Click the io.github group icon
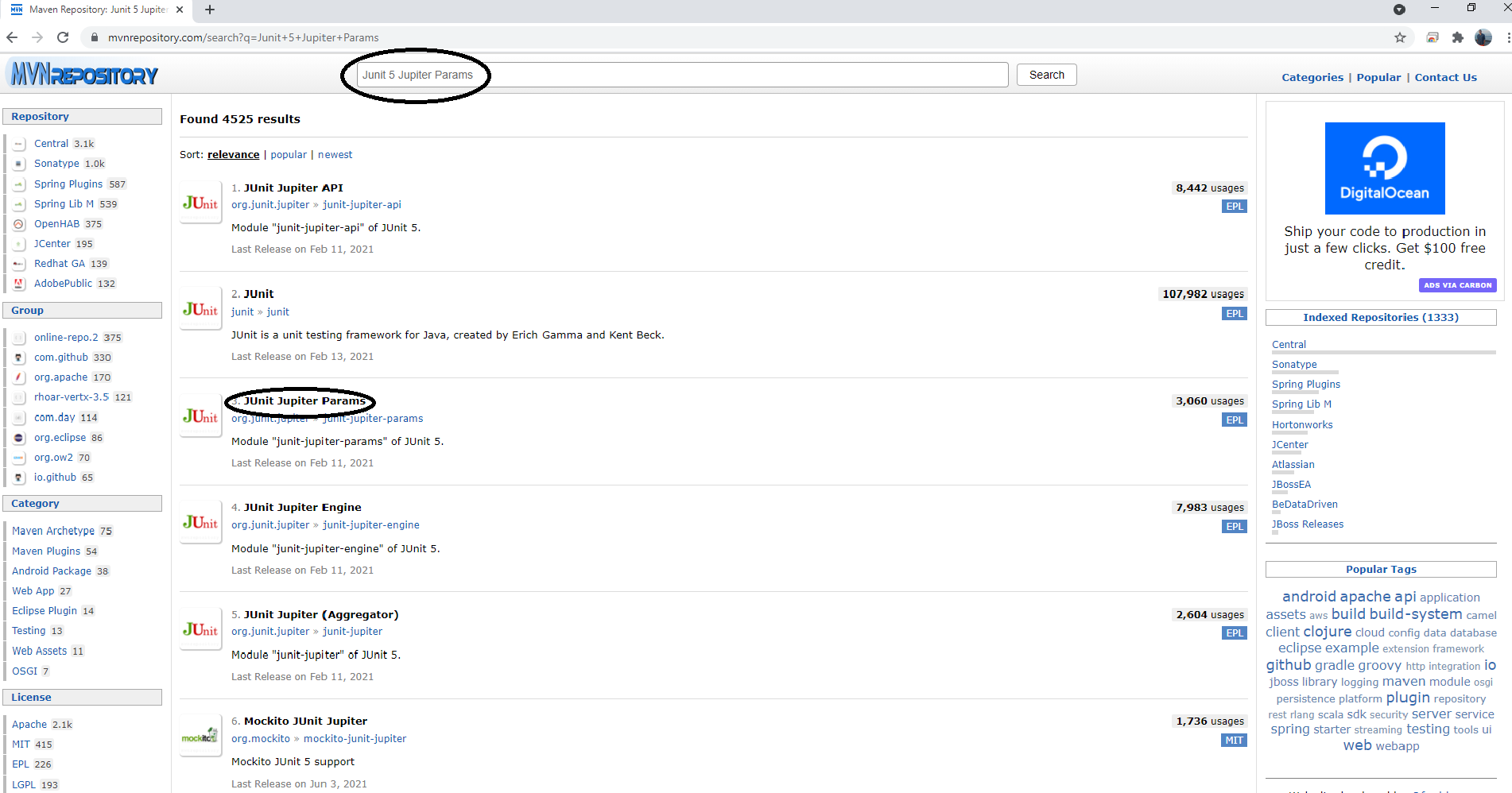 tap(20, 478)
